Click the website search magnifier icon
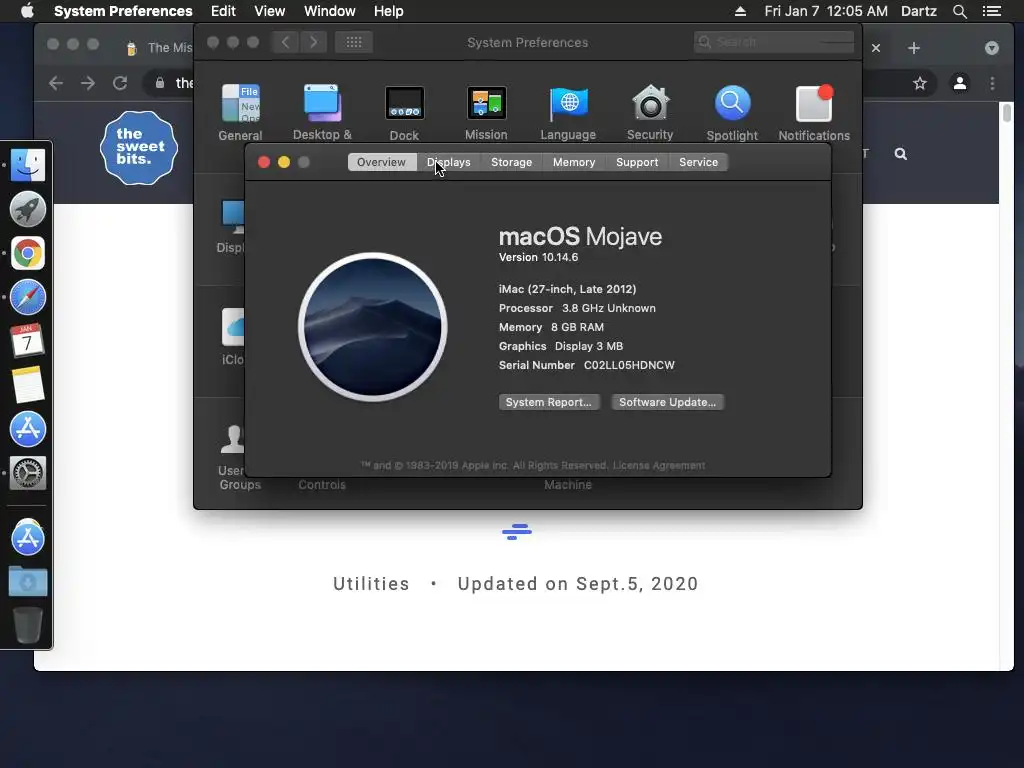This screenshot has height=768, width=1024. tap(901, 154)
